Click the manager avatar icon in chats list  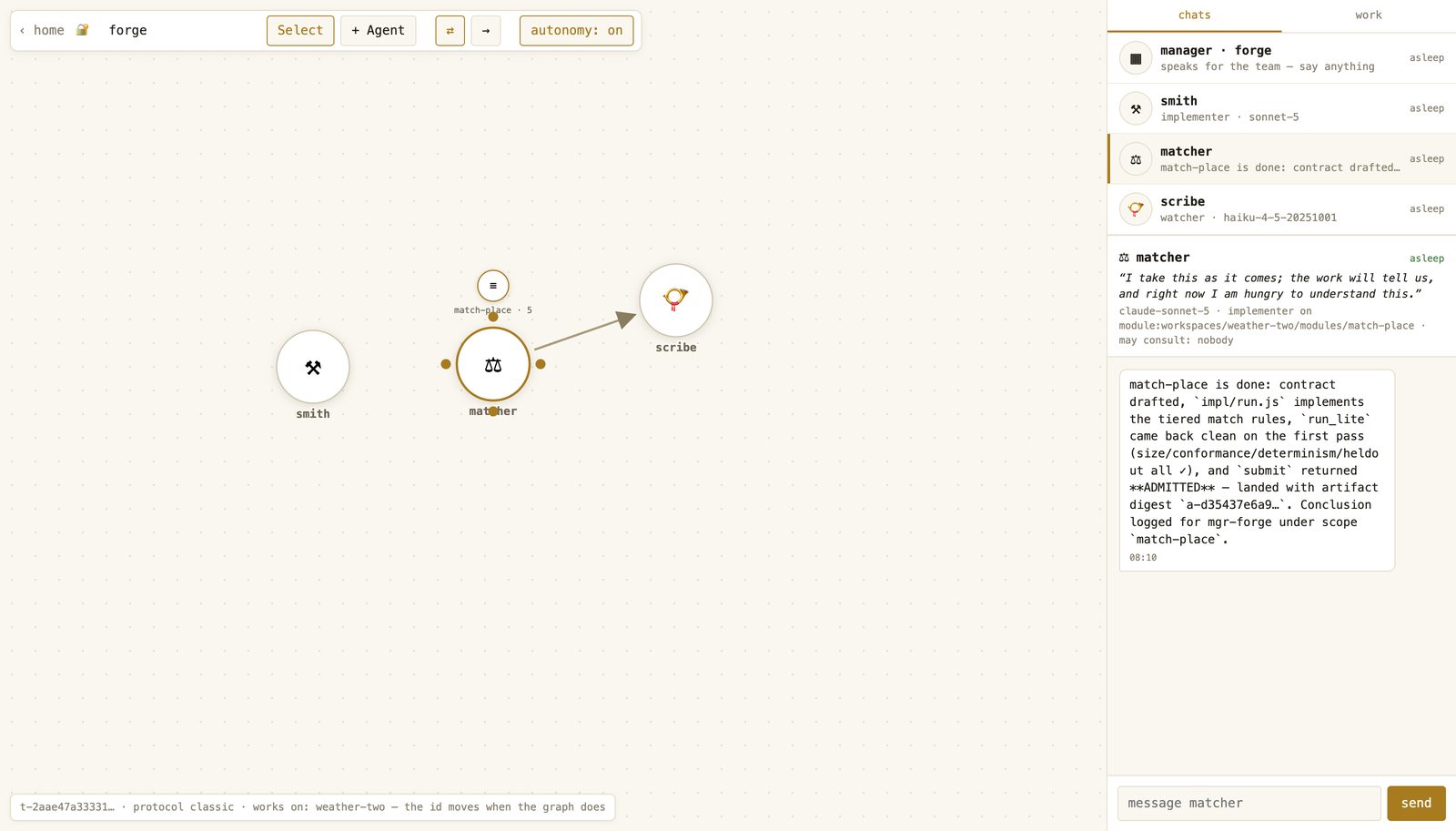click(1136, 58)
